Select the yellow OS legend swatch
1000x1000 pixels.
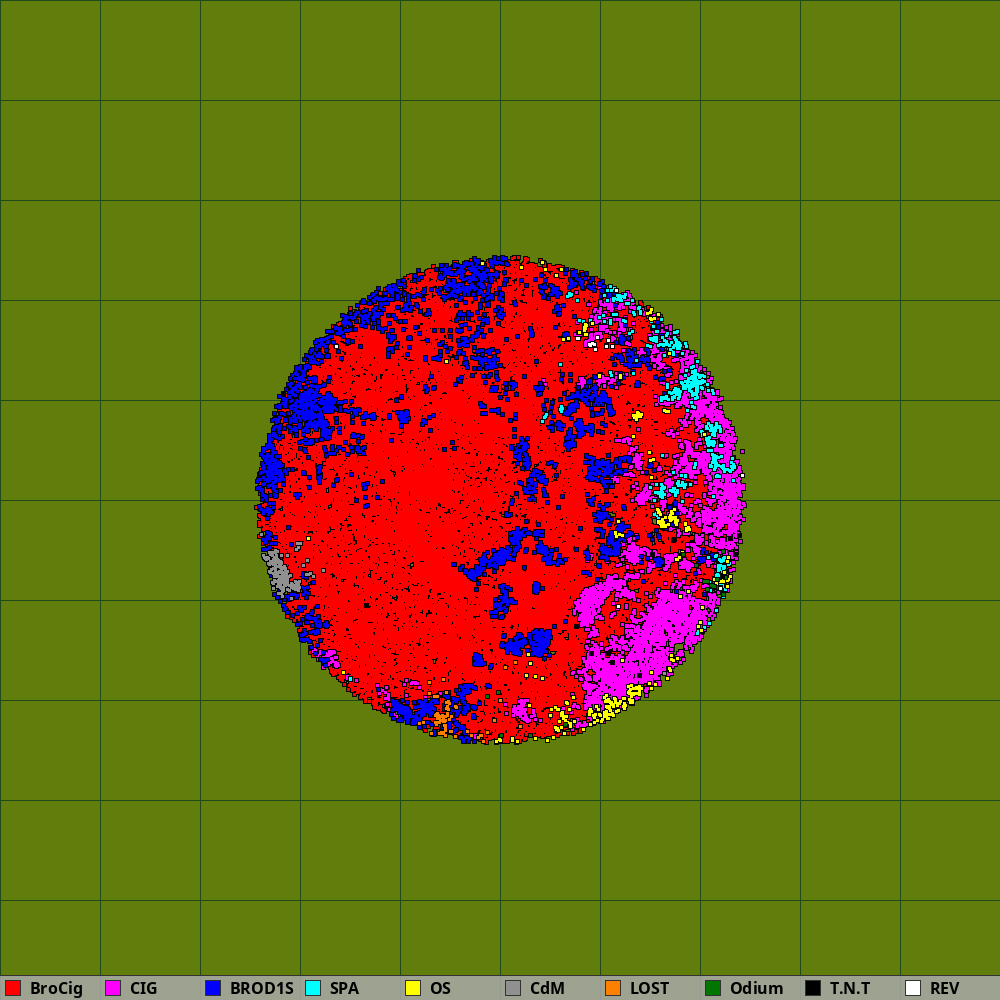(x=413, y=988)
